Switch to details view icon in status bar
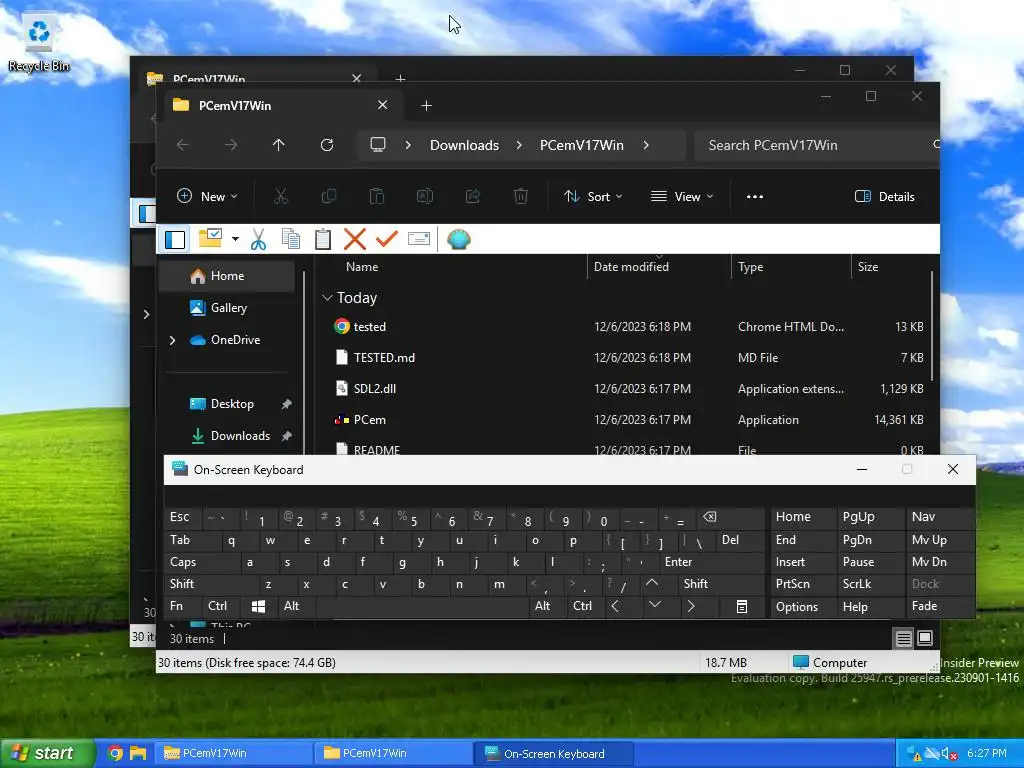Screen dimensions: 1024x768 (x=903, y=638)
